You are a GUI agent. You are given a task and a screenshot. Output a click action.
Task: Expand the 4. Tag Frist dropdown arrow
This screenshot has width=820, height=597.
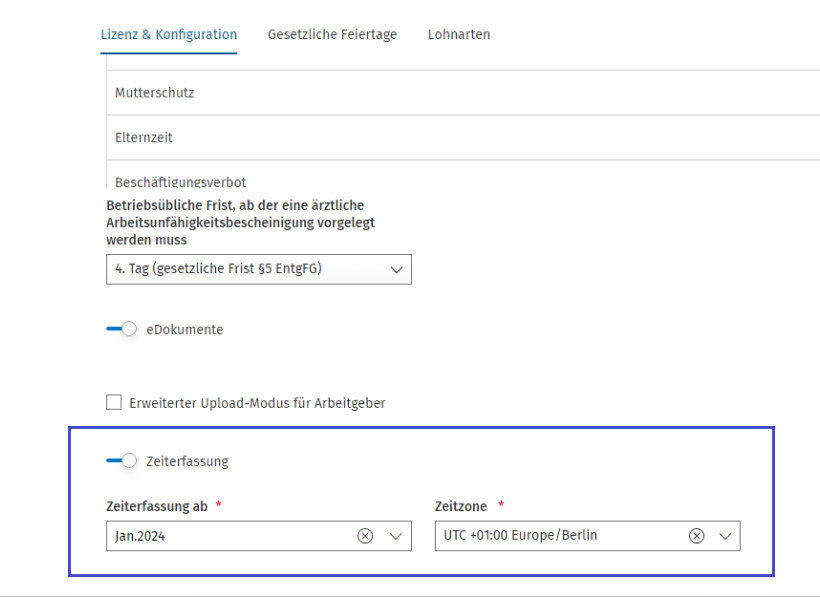click(395, 270)
